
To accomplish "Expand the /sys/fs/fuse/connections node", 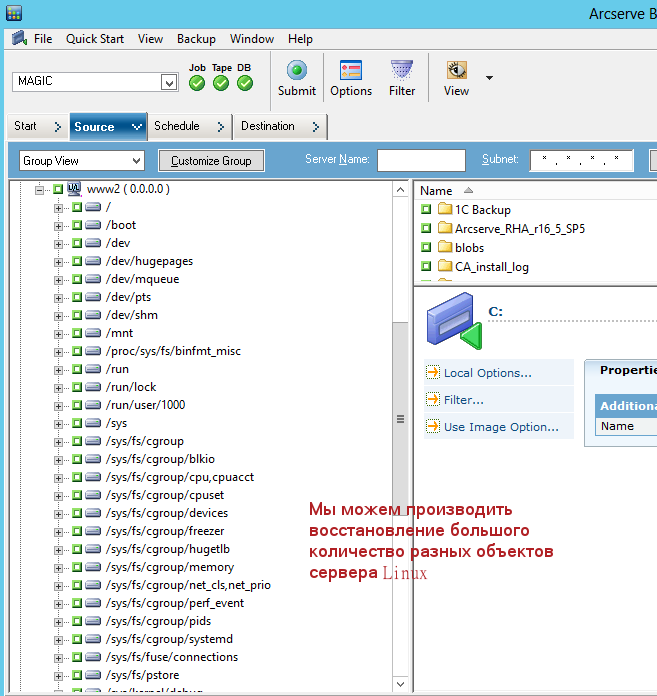I will [58, 658].
